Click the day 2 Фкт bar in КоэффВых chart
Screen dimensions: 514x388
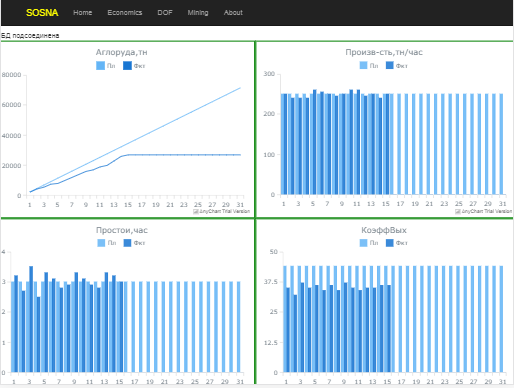click(295, 334)
